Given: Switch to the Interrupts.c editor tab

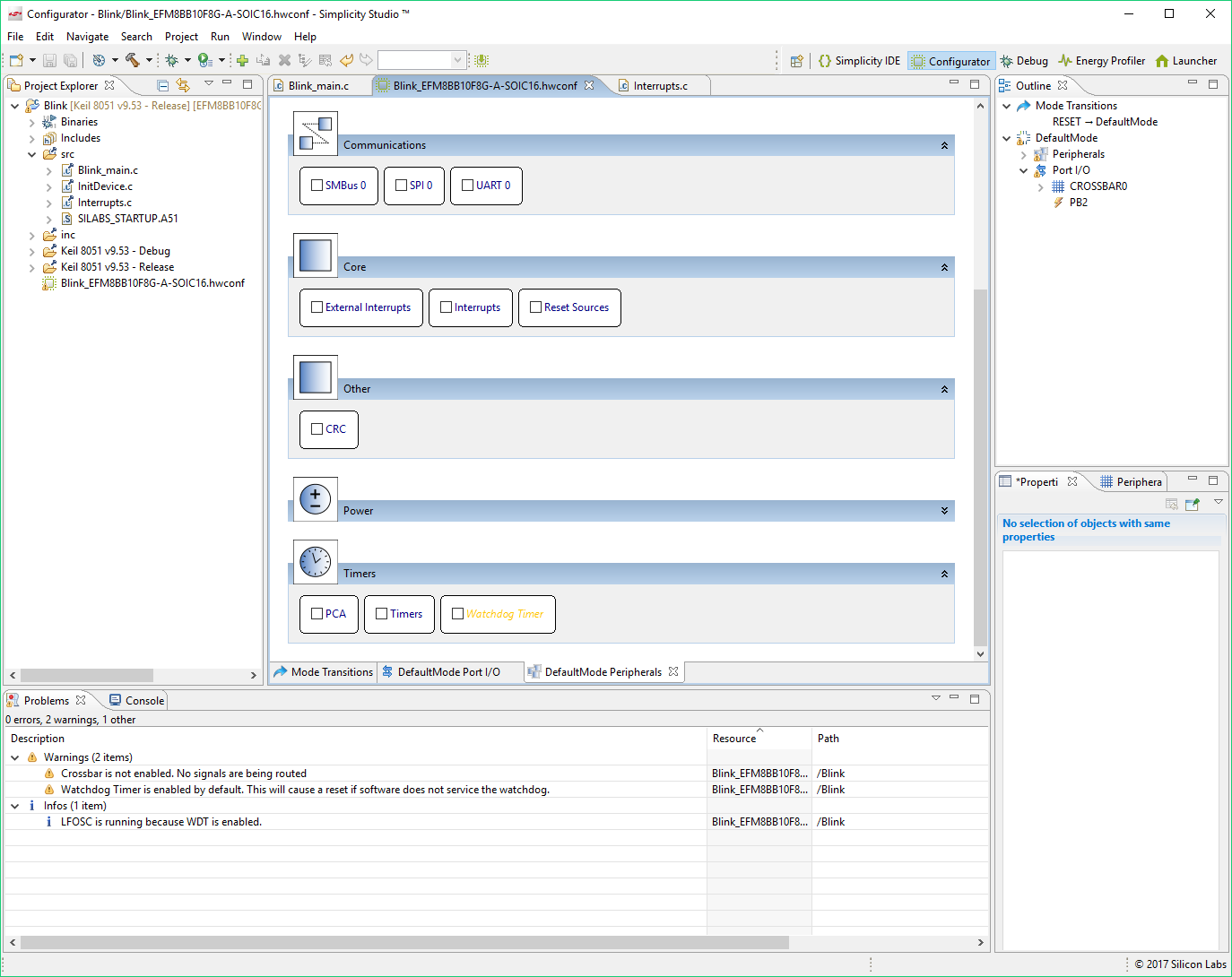Looking at the screenshot, I should click(x=660, y=86).
